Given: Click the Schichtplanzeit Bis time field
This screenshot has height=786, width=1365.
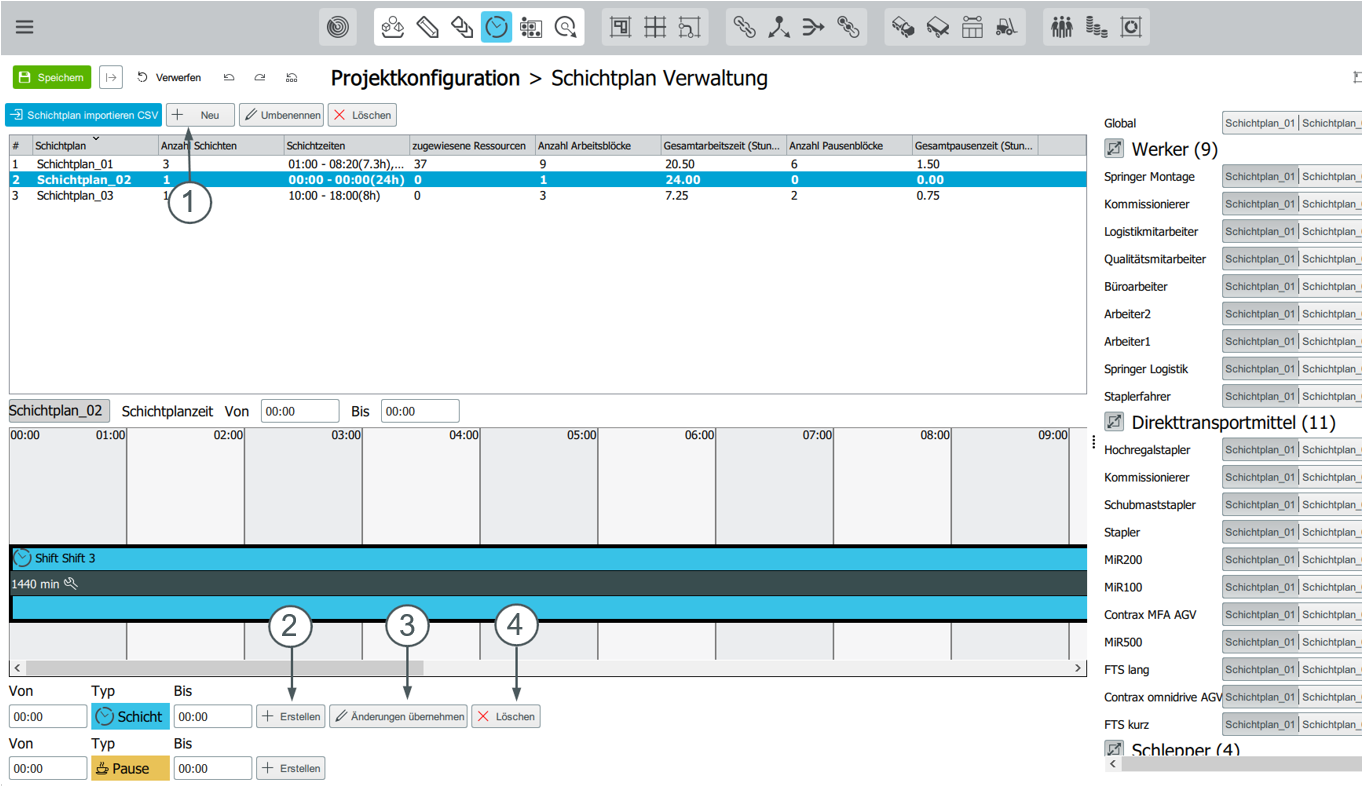Looking at the screenshot, I should click(x=420, y=411).
